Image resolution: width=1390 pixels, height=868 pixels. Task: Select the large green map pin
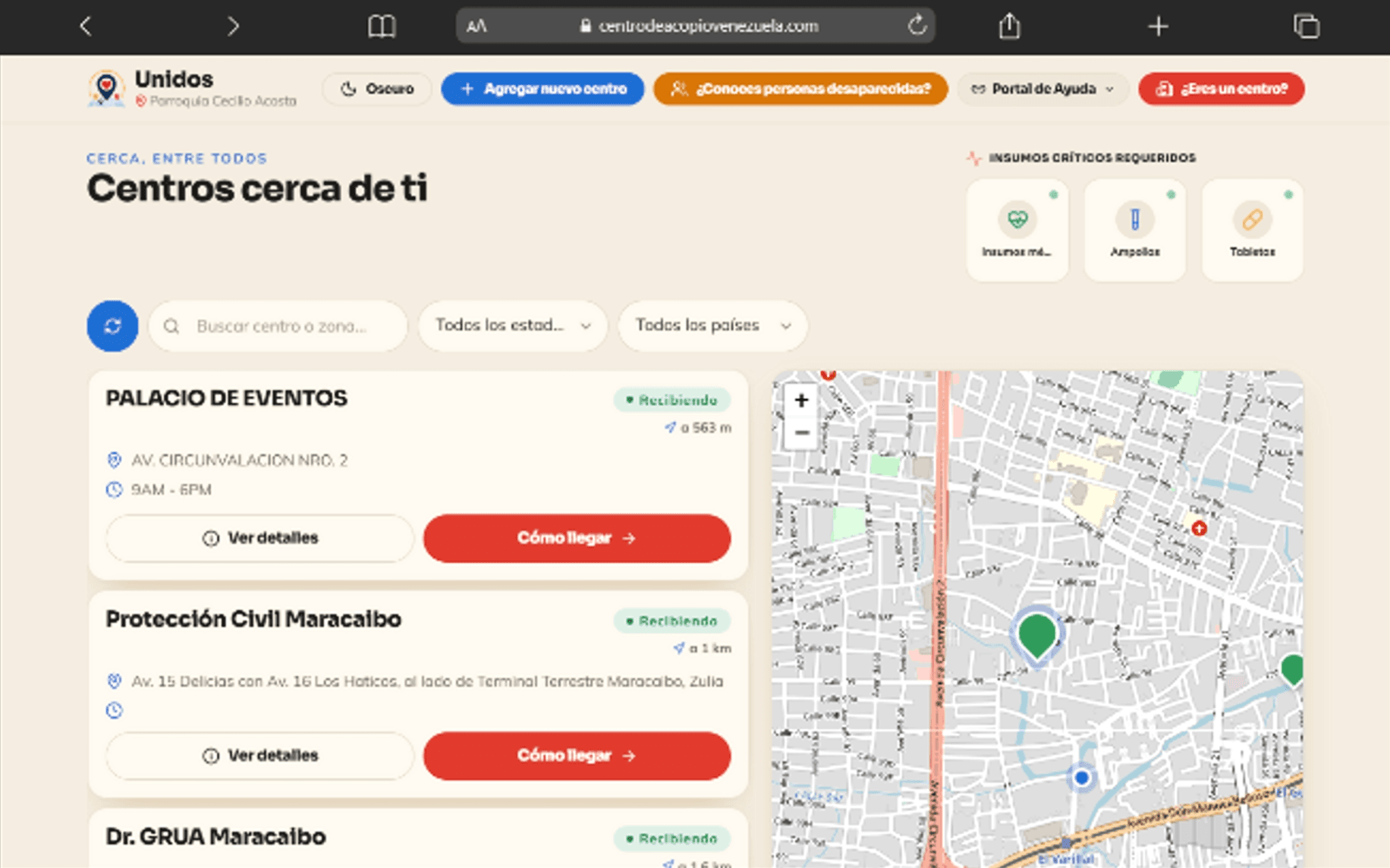[1036, 636]
